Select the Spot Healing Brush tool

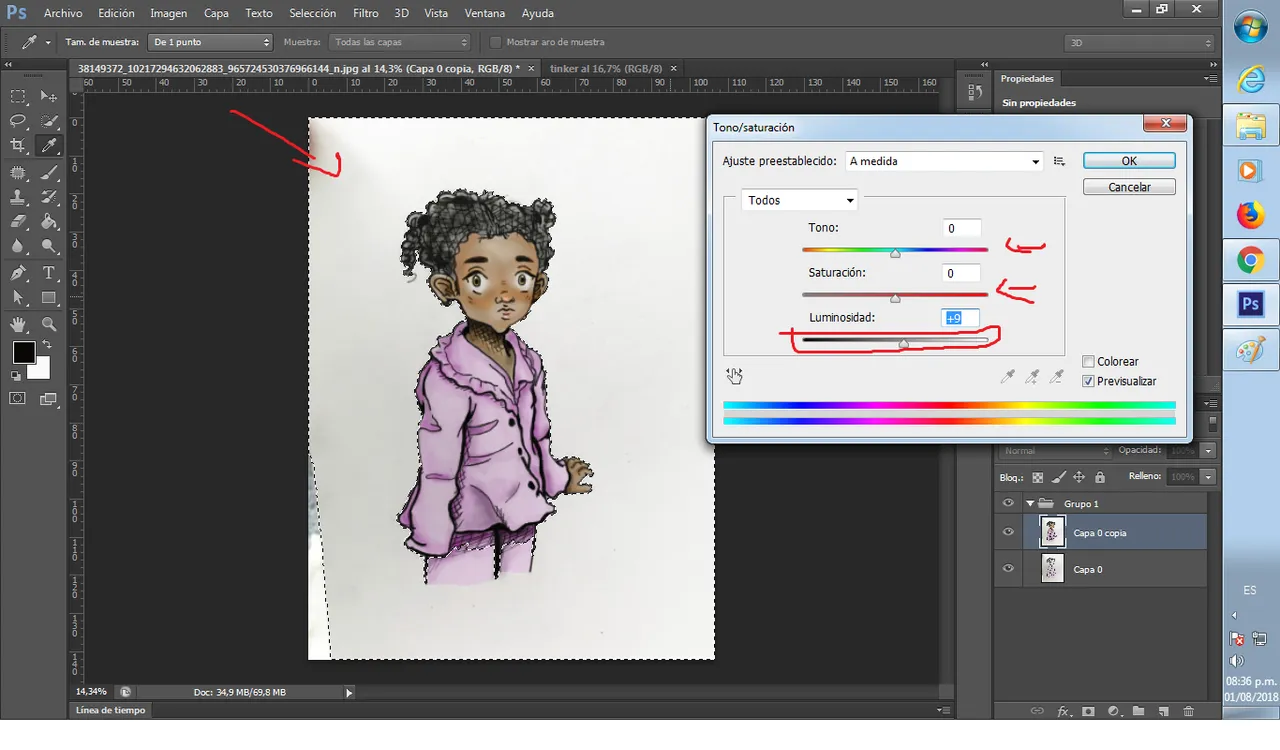pyautogui.click(x=18, y=172)
